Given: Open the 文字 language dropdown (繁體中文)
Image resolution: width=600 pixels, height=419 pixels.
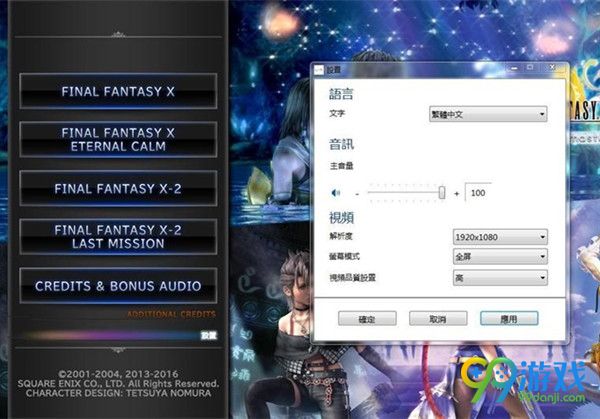Looking at the screenshot, I should click(x=488, y=114).
